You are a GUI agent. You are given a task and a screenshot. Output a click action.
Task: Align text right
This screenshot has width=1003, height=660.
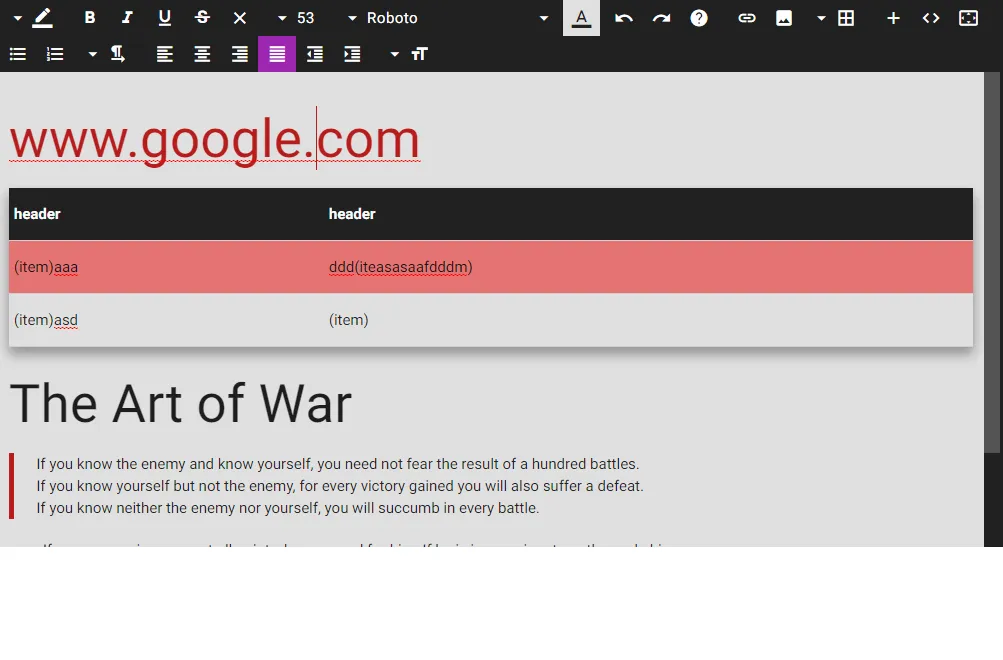[240, 54]
